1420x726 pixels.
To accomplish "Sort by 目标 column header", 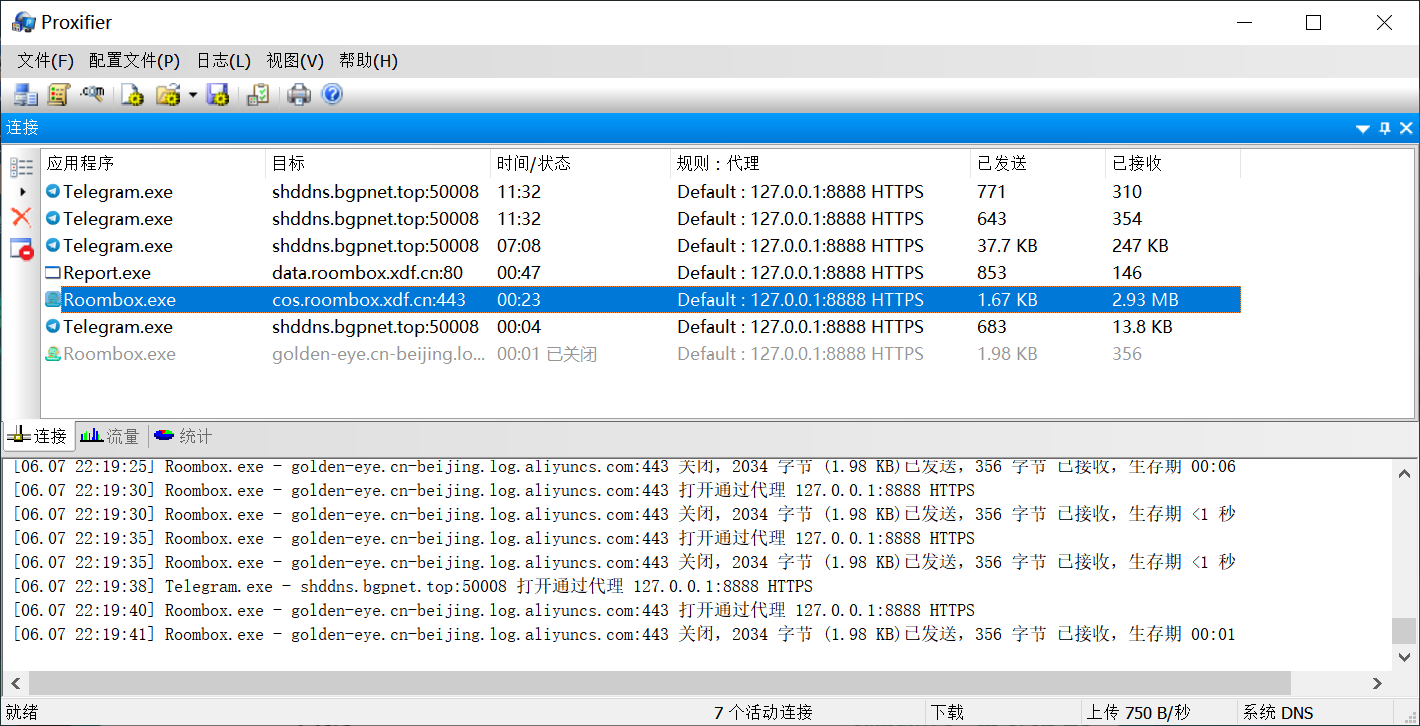I will point(379,164).
